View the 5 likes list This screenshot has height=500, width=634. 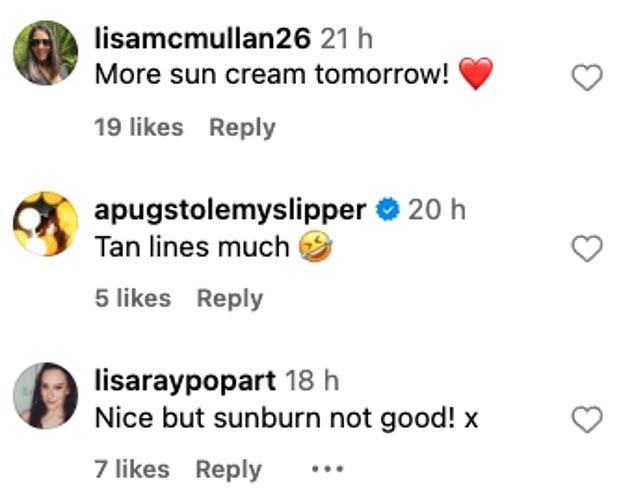pos(133,298)
